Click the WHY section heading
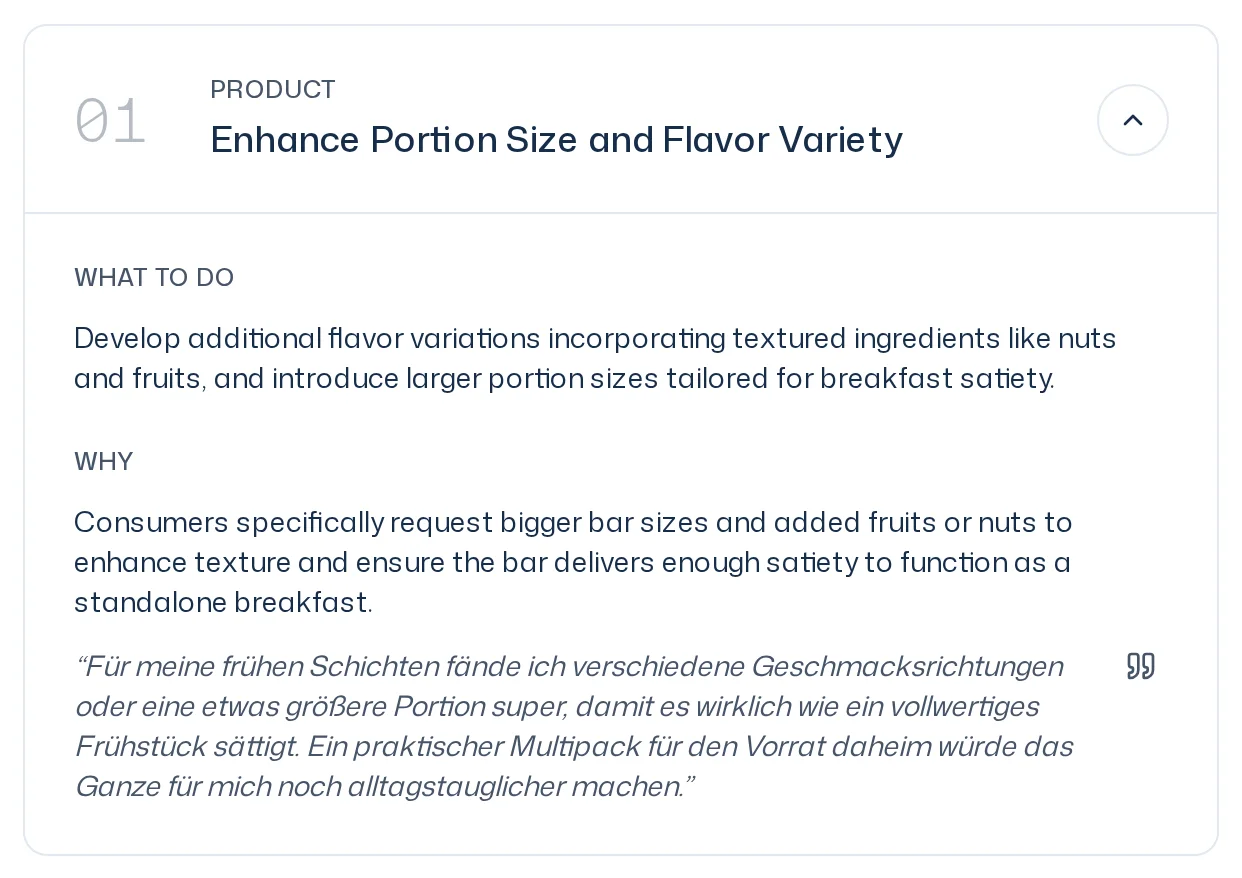The image size is (1242, 878). pos(104,462)
